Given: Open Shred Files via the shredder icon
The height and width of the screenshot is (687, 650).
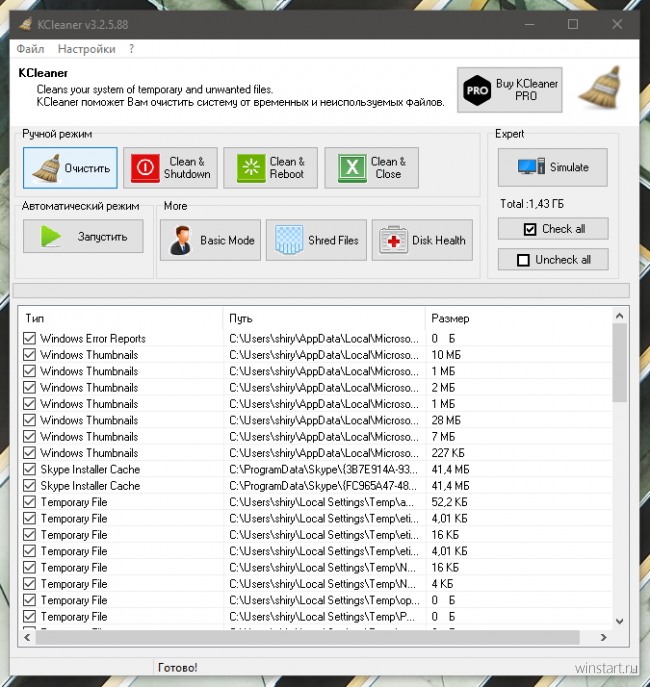Looking at the screenshot, I should click(x=289, y=240).
